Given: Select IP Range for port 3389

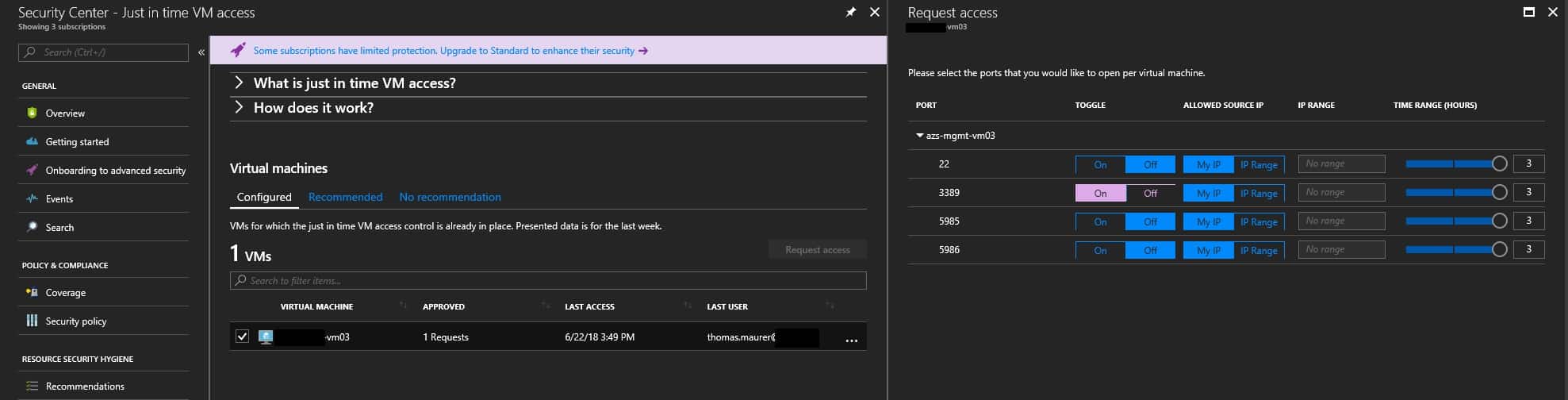Looking at the screenshot, I should [1259, 193].
